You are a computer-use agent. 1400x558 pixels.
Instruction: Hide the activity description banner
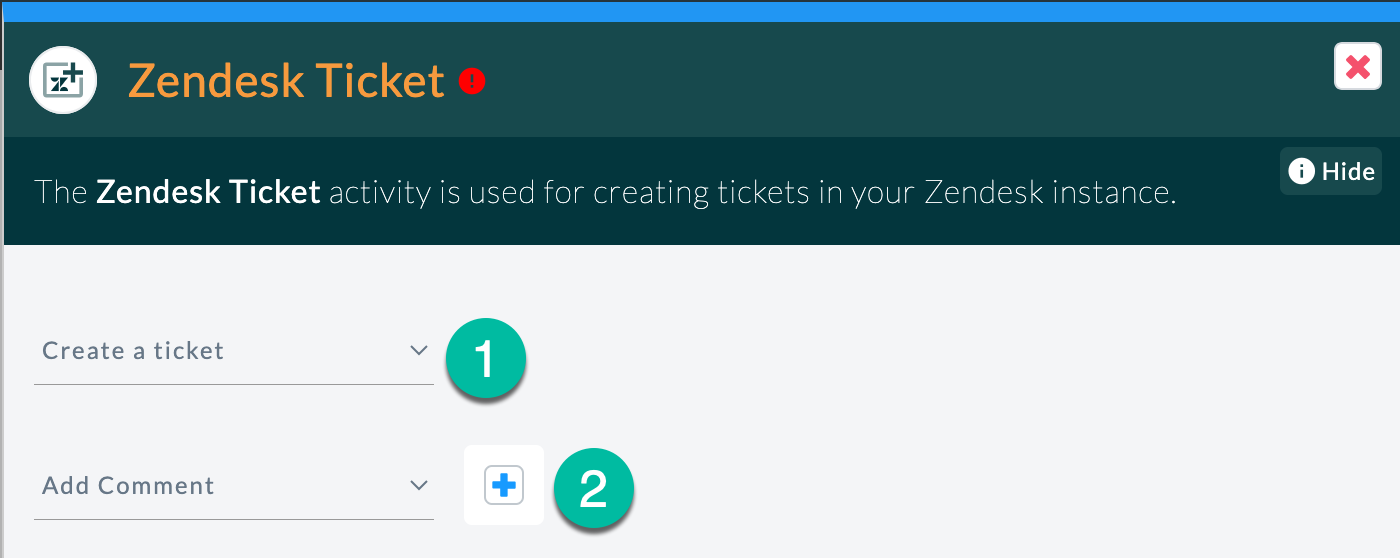pos(1331,171)
